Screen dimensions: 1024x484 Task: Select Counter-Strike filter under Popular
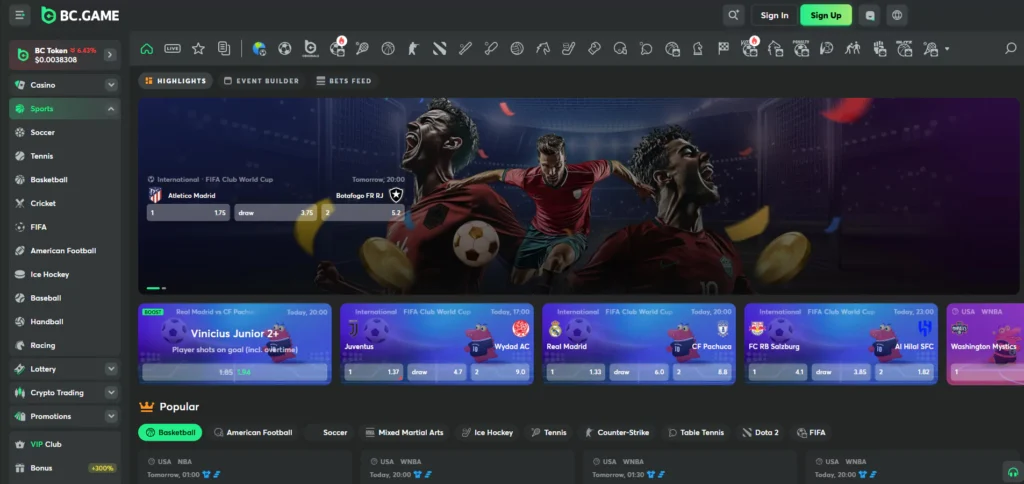point(617,432)
